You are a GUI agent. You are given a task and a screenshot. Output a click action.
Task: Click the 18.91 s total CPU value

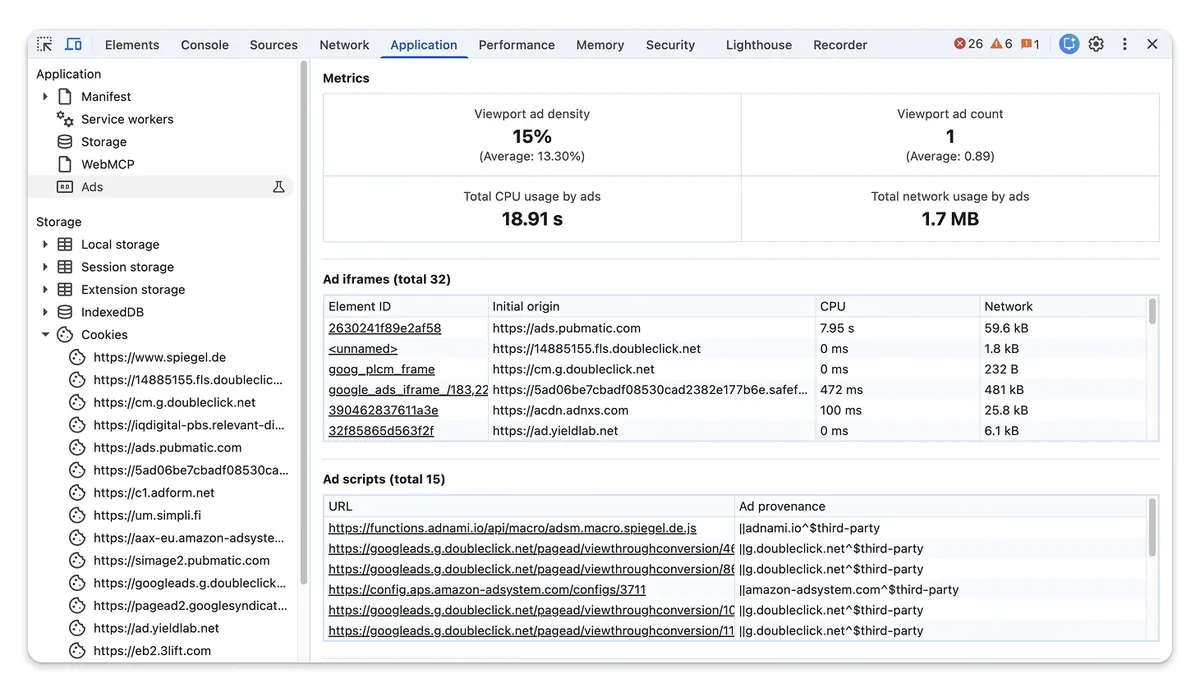click(x=532, y=219)
